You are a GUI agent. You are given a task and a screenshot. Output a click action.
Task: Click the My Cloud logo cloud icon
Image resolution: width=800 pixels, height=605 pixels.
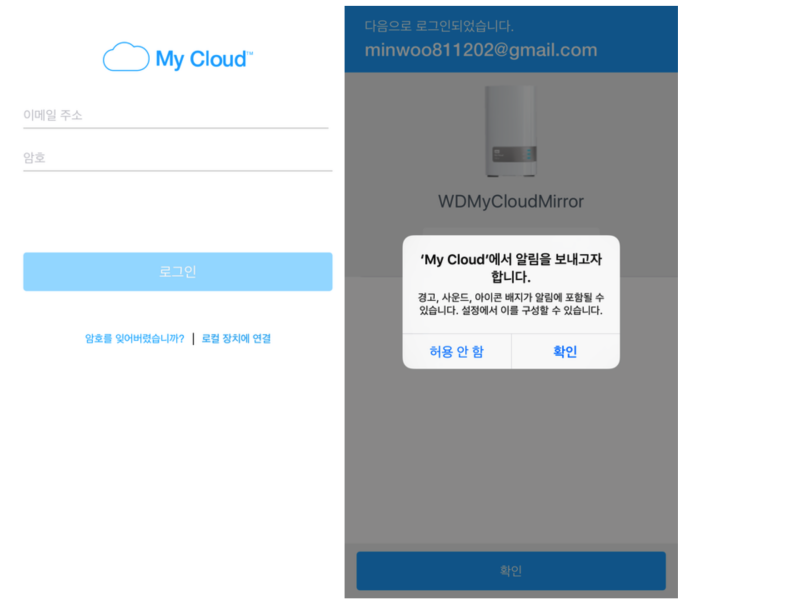tap(126, 57)
